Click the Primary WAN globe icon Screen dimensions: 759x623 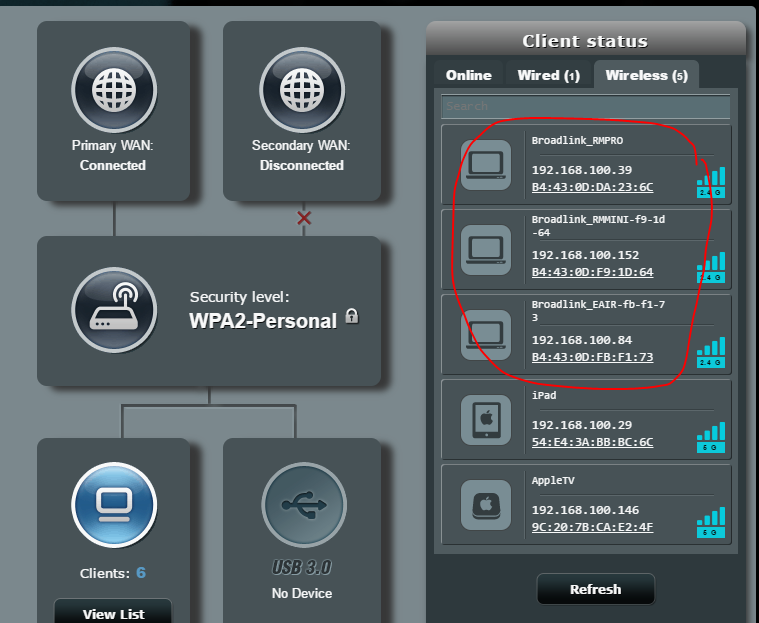pyautogui.click(x=114, y=90)
